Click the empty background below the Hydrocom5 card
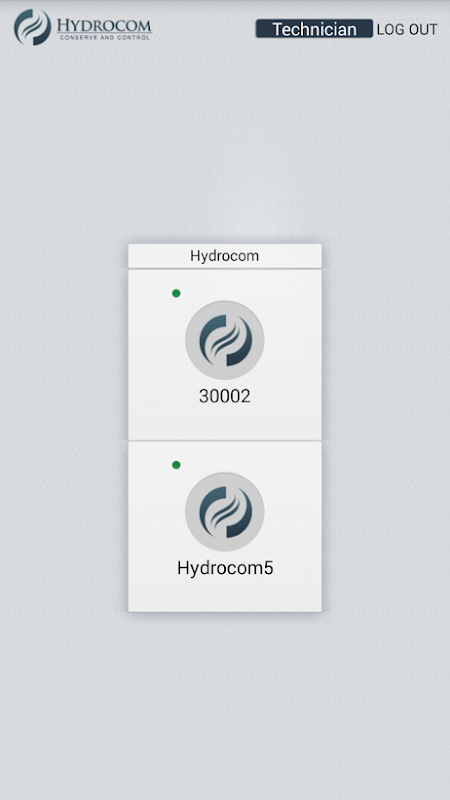This screenshot has width=450, height=800. (224, 704)
